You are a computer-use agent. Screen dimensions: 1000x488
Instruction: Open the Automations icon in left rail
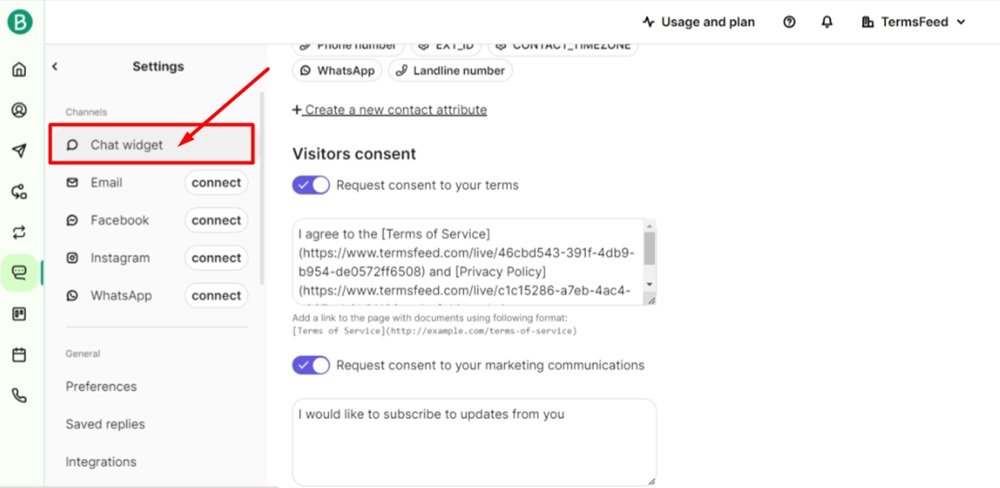pyautogui.click(x=20, y=191)
